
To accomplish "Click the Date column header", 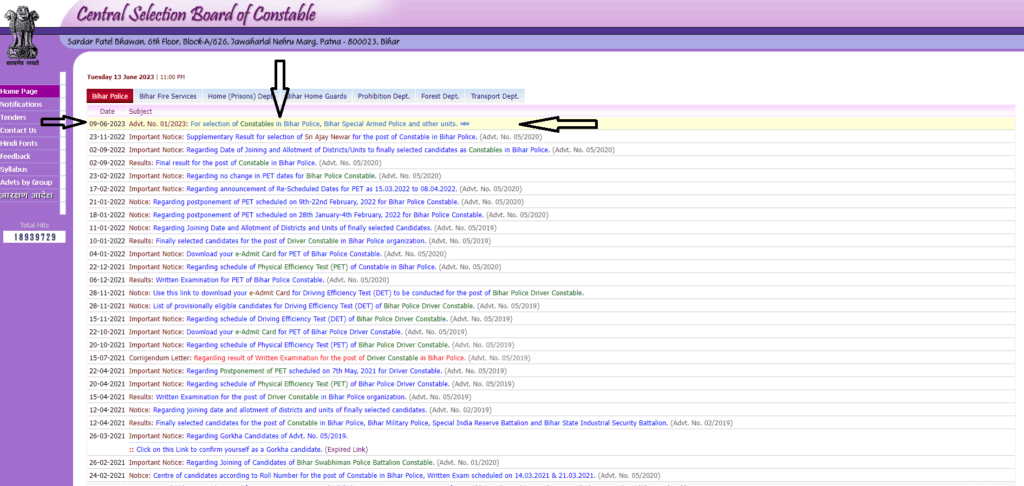I will [x=107, y=112].
